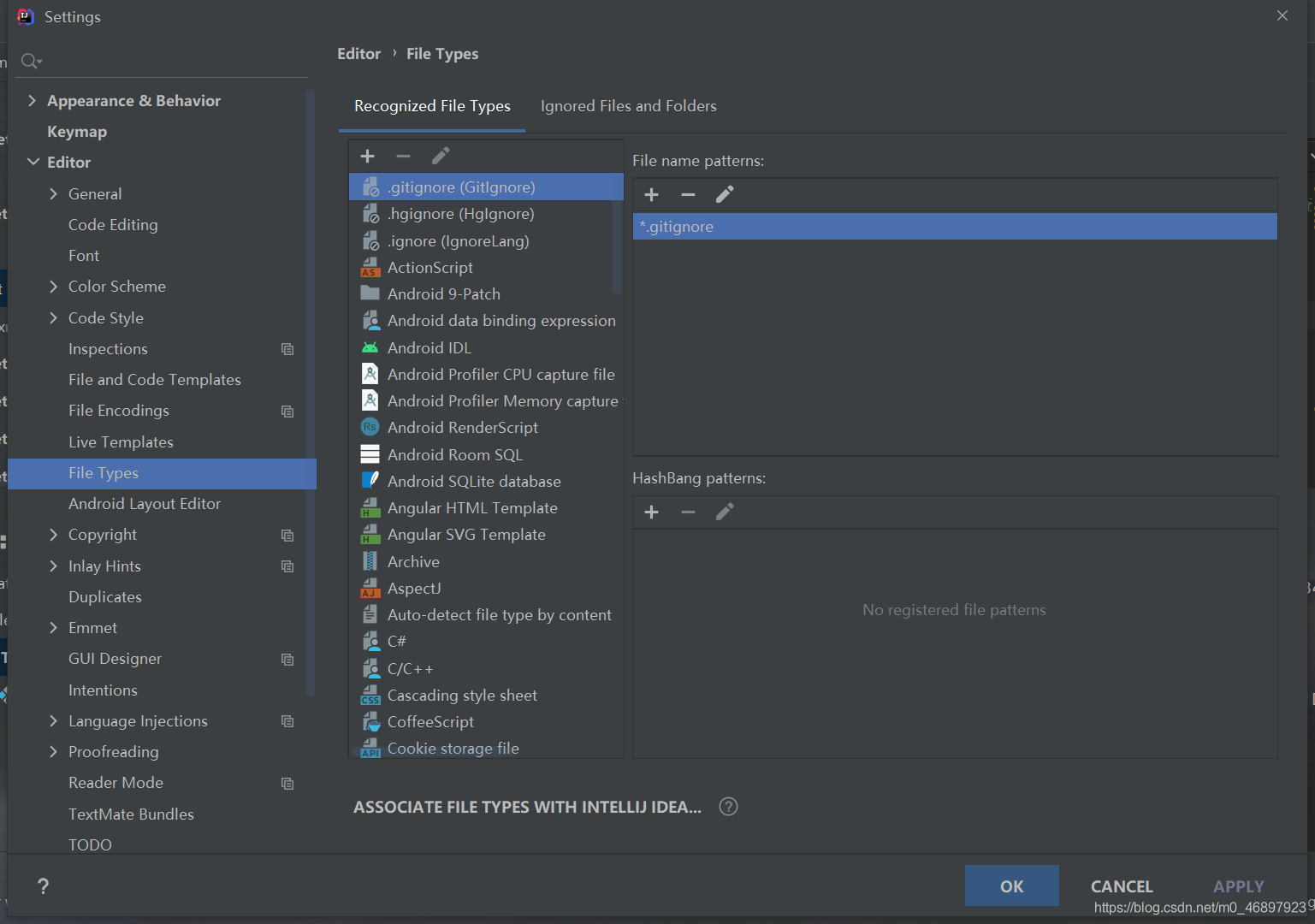Screen dimensions: 1315x924
Task: Click the GUI Designer project-level icon
Action: click(287, 660)
